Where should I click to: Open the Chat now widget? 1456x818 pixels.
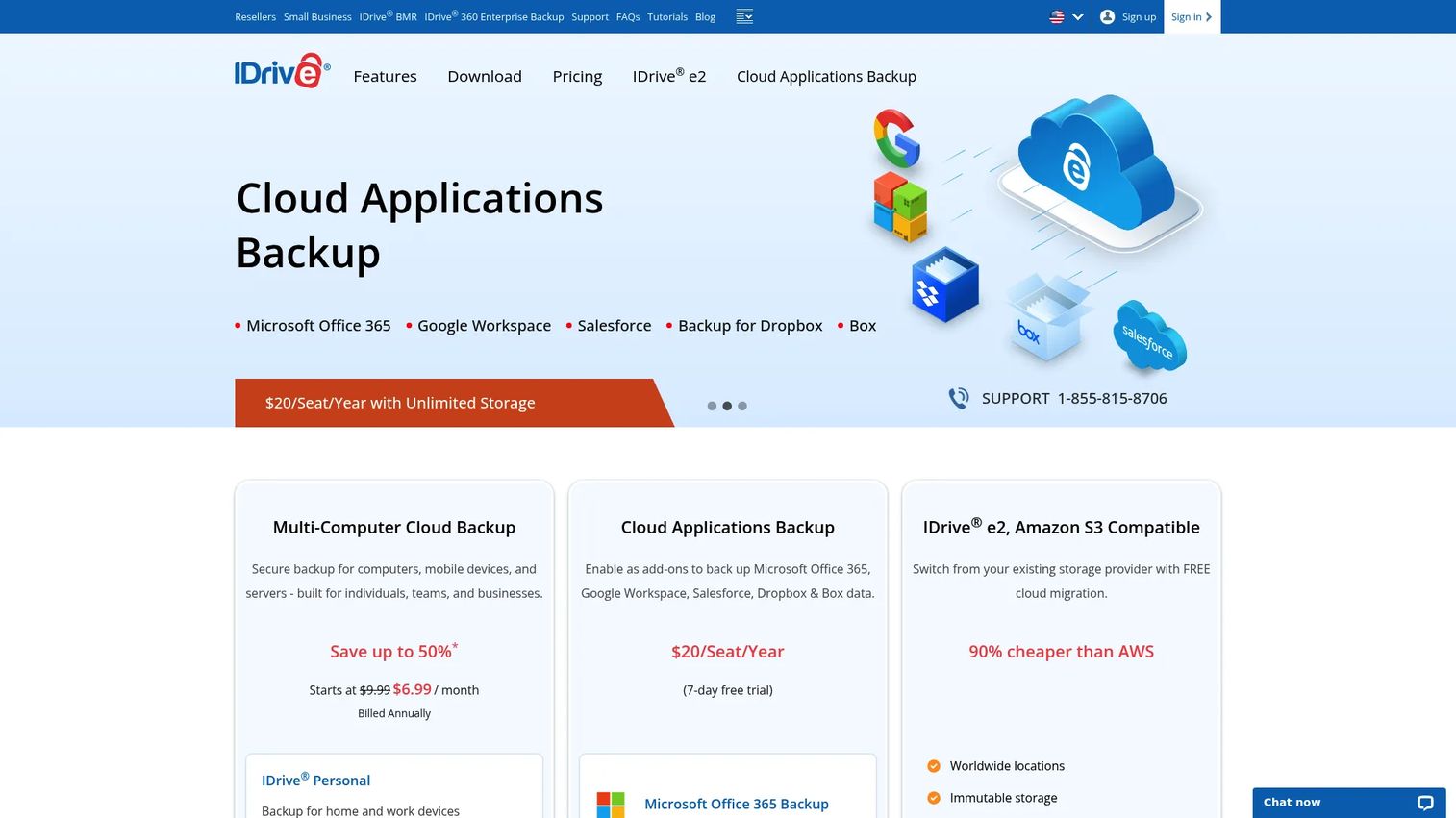pos(1348,803)
